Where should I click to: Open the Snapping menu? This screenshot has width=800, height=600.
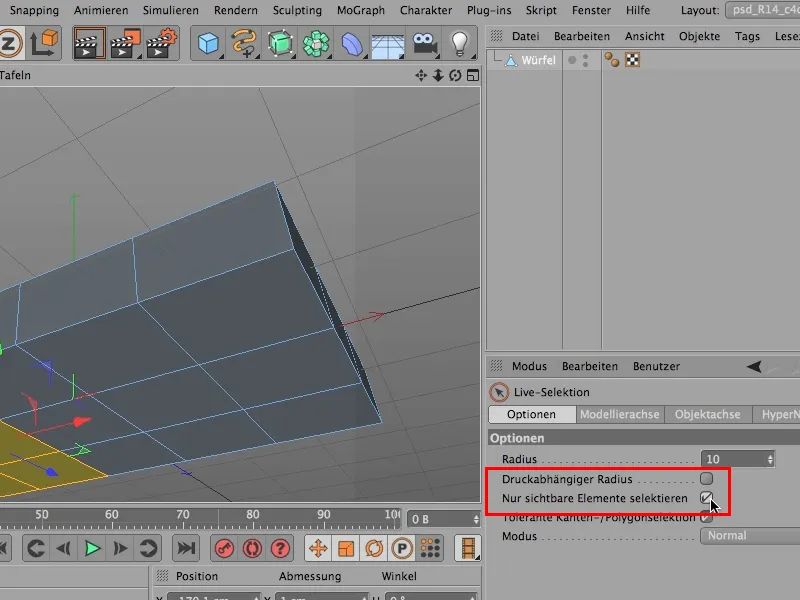pyautogui.click(x=34, y=10)
